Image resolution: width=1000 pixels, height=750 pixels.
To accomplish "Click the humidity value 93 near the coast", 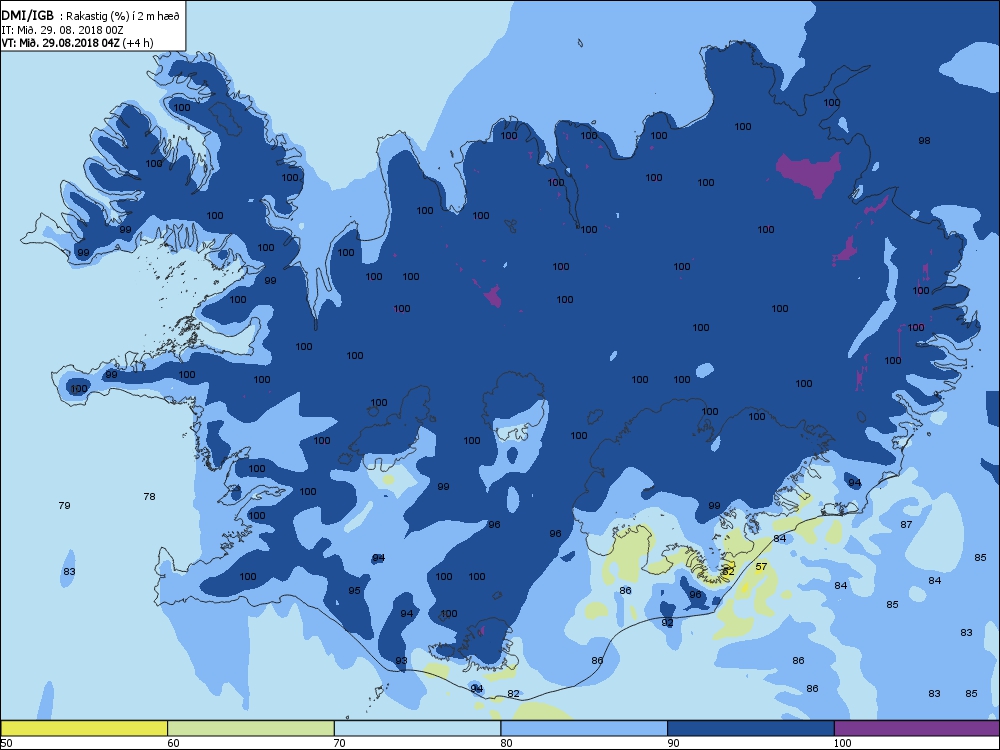I will (x=401, y=661).
